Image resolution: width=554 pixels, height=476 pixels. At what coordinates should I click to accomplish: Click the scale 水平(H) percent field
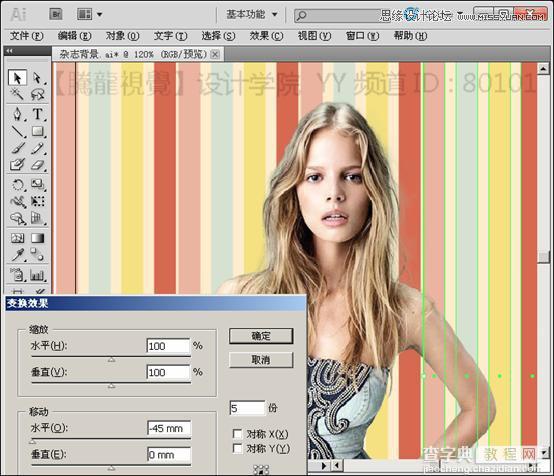coord(168,346)
